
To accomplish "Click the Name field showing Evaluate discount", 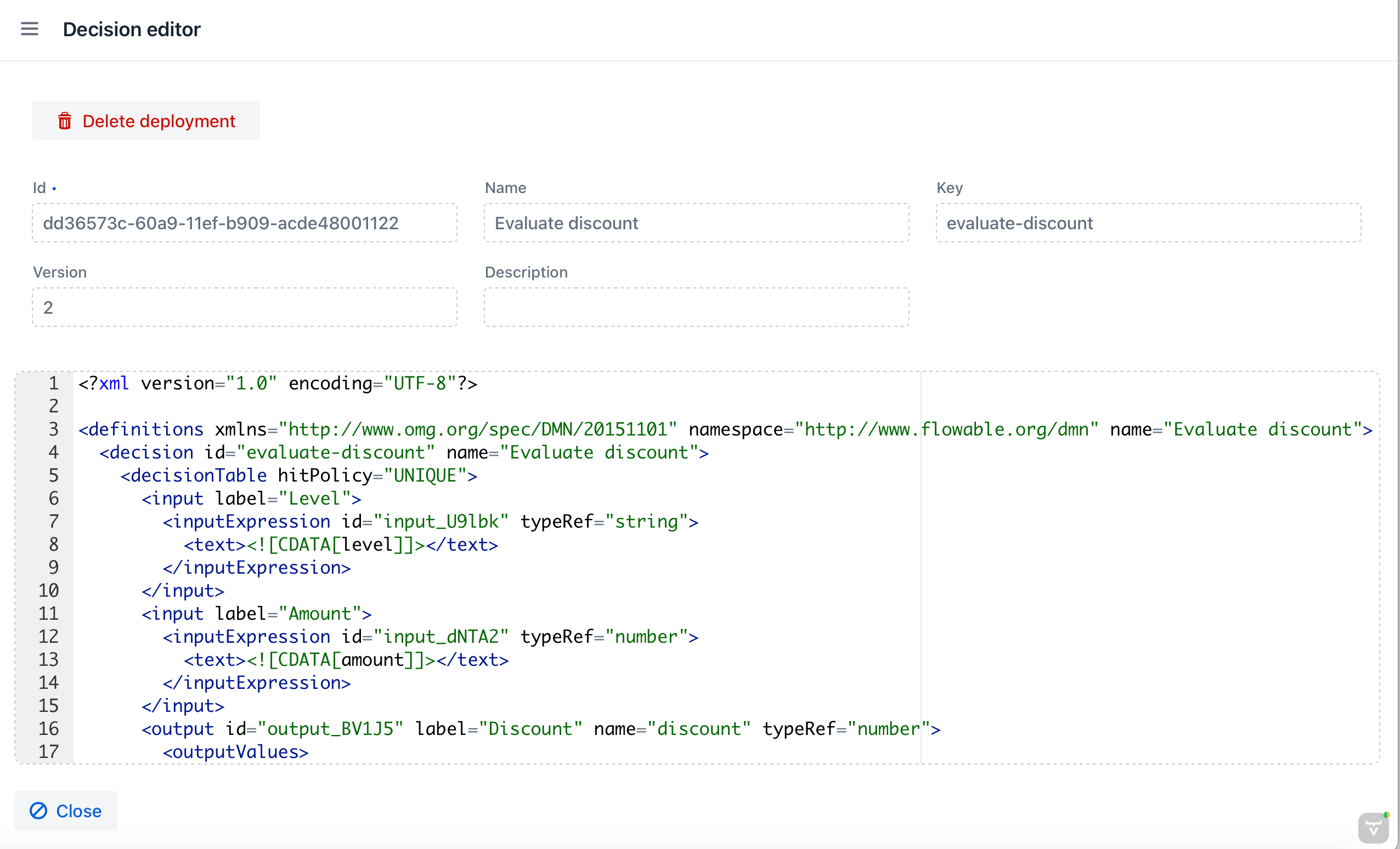I will (x=696, y=223).
